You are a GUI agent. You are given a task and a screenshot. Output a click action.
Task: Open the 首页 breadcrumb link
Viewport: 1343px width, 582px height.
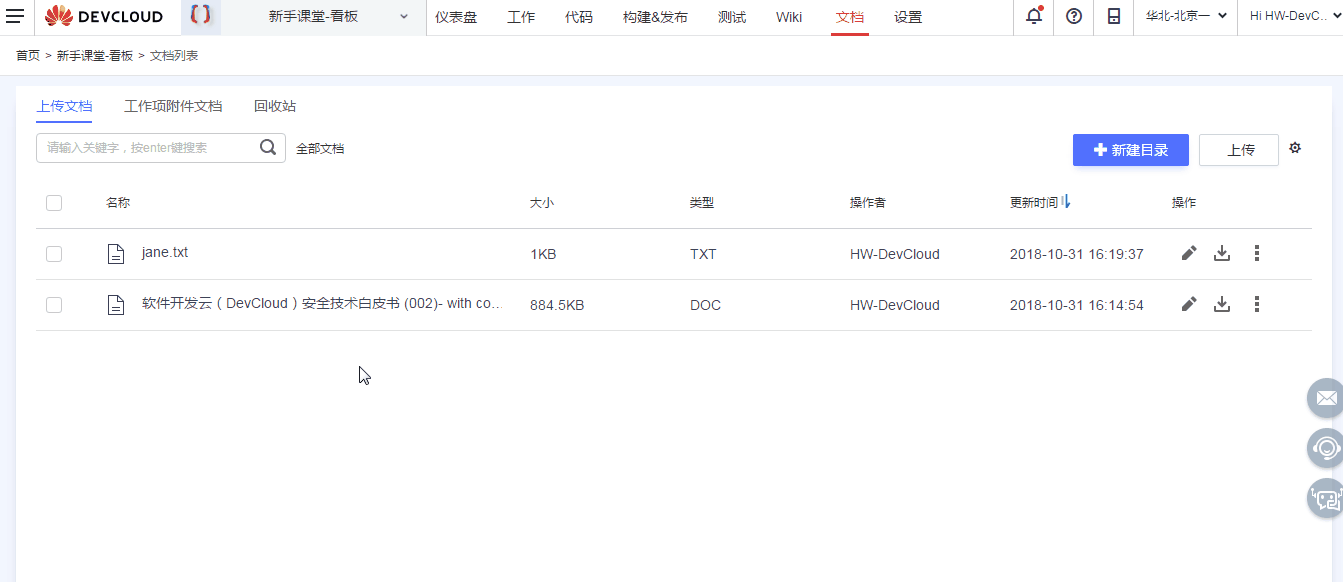(27, 55)
